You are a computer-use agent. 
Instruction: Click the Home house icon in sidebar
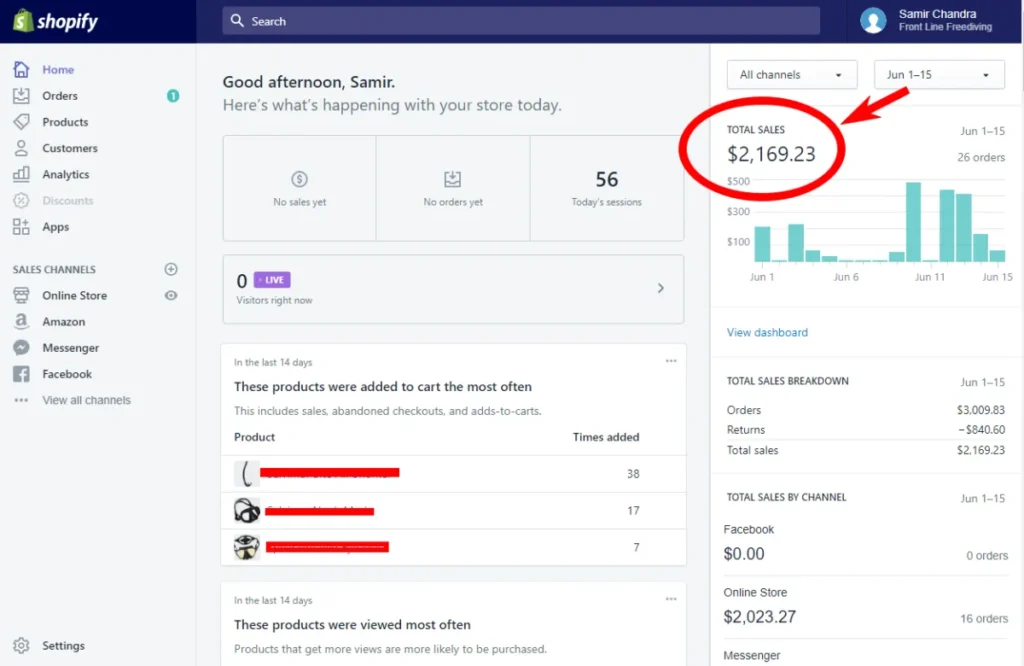coord(21,69)
